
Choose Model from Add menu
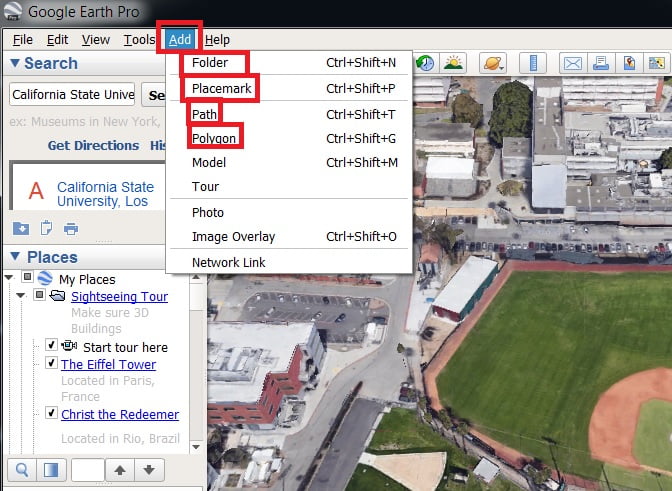coord(289,162)
